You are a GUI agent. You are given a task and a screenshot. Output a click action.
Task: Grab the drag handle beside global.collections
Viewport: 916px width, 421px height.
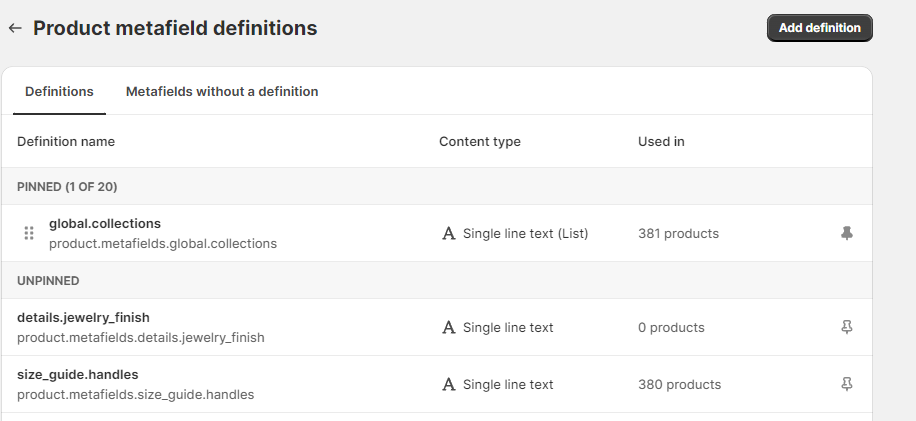pos(29,233)
